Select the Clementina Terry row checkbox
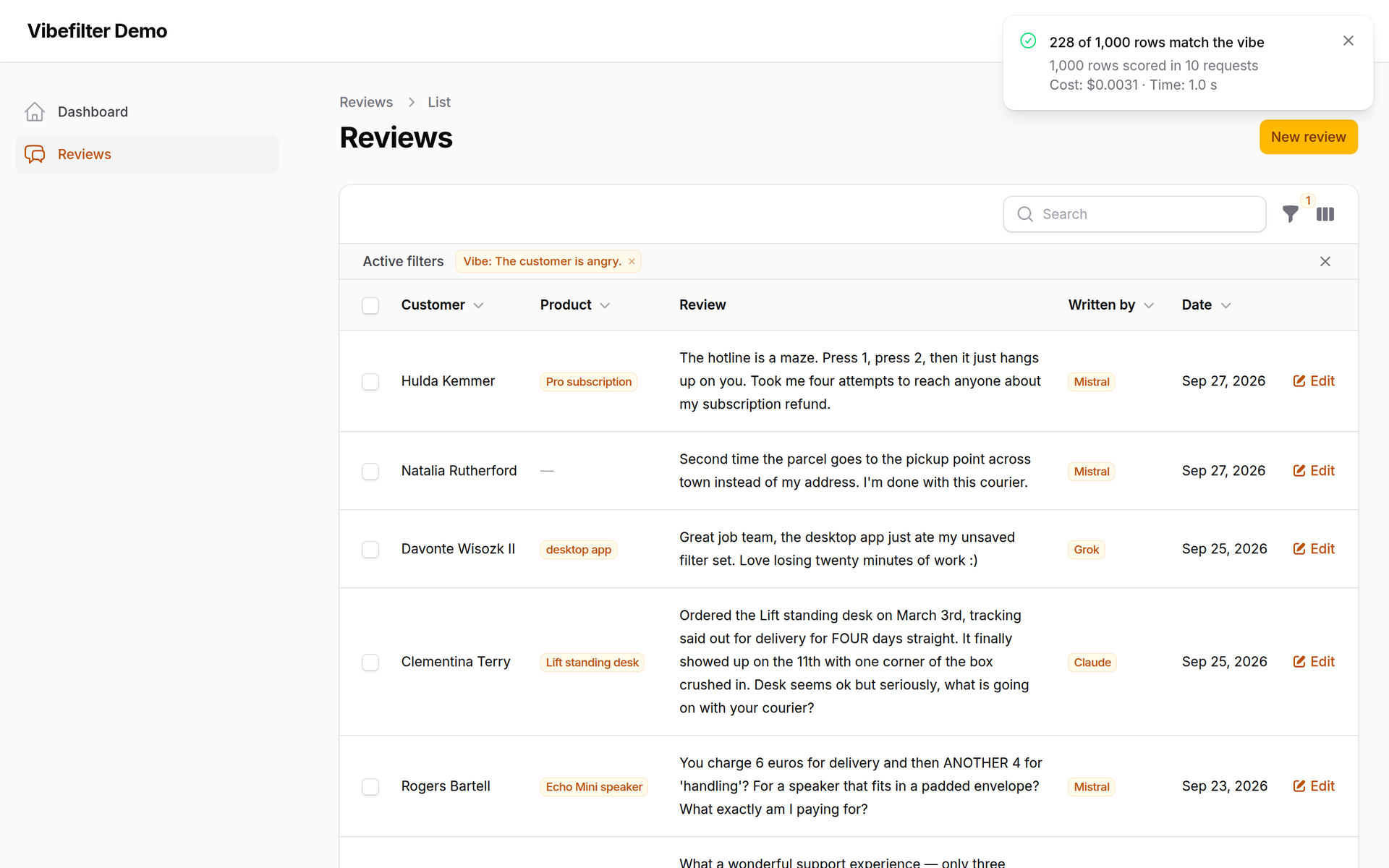Image resolution: width=1389 pixels, height=868 pixels. pyautogui.click(x=370, y=662)
